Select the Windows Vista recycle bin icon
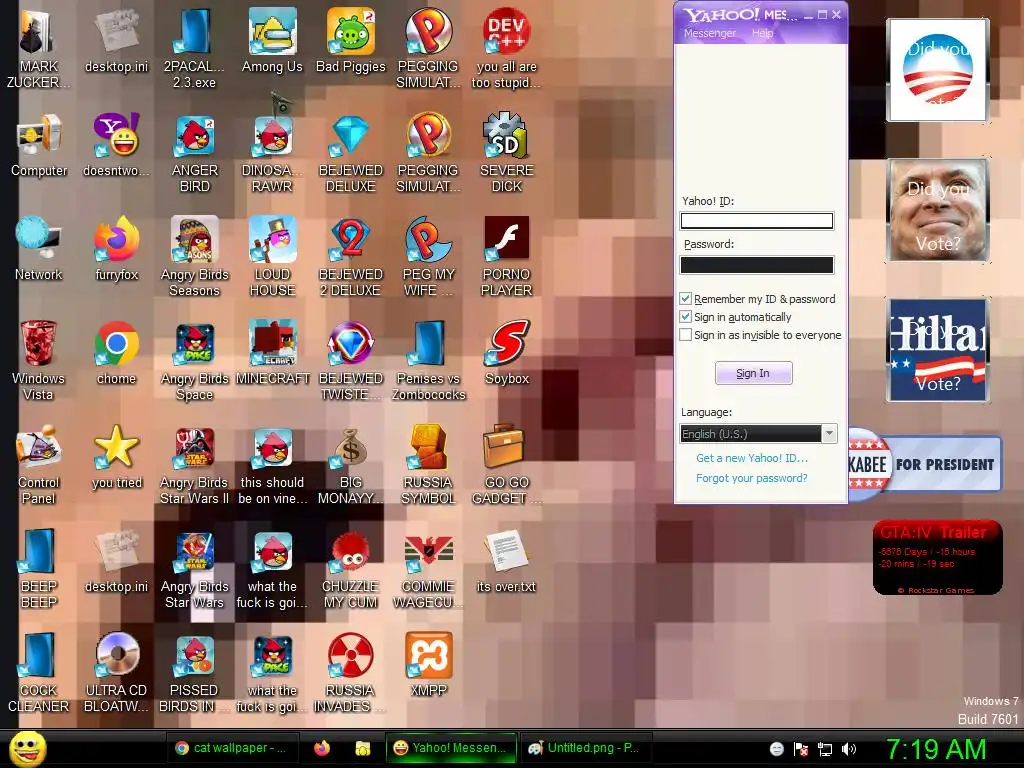Screen dimensions: 1024x768 click(39, 360)
